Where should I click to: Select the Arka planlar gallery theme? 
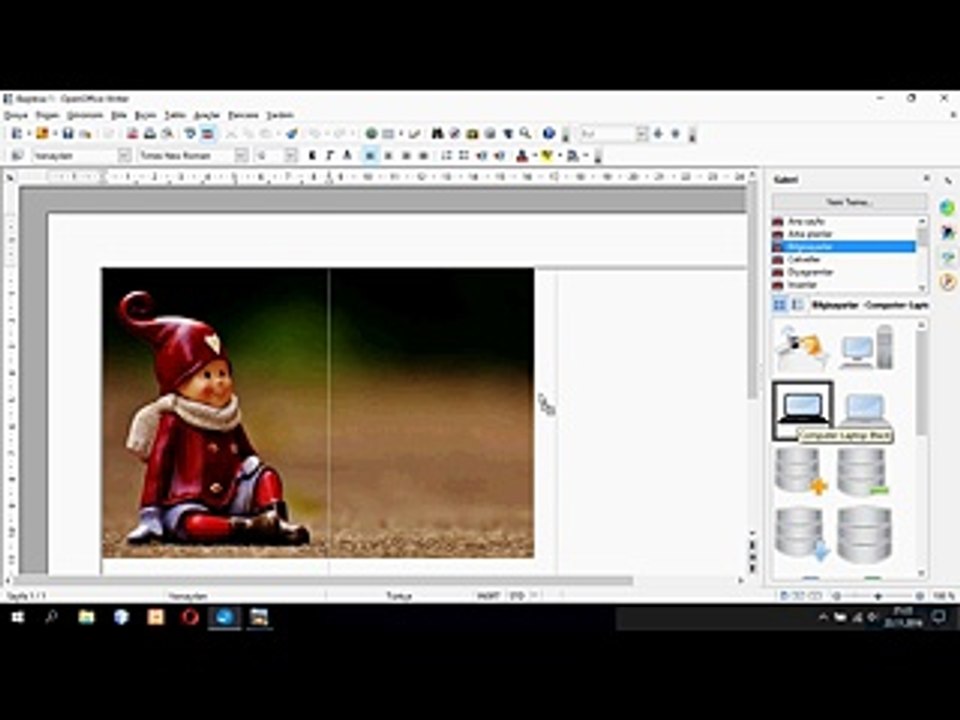pyautogui.click(x=844, y=234)
